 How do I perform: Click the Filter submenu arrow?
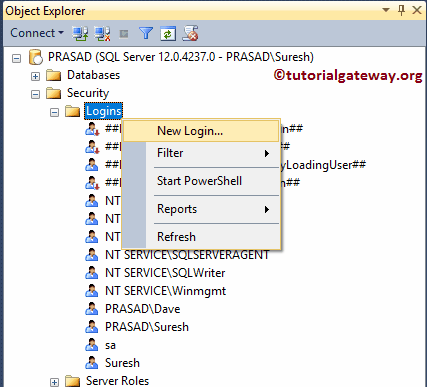point(267,153)
